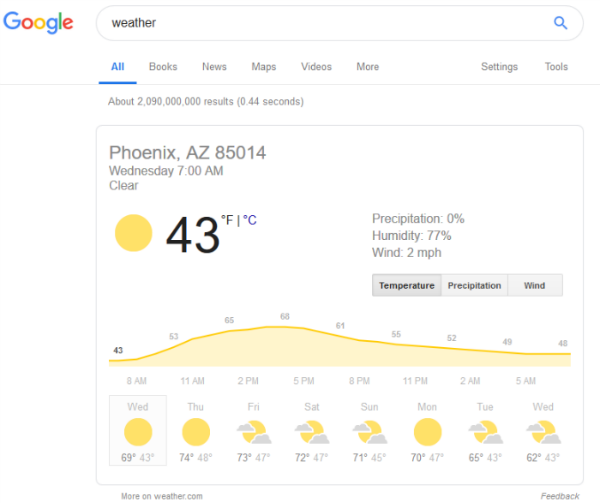This screenshot has height=503, width=600.
Task: Go to the Maps tab
Action: point(264,67)
